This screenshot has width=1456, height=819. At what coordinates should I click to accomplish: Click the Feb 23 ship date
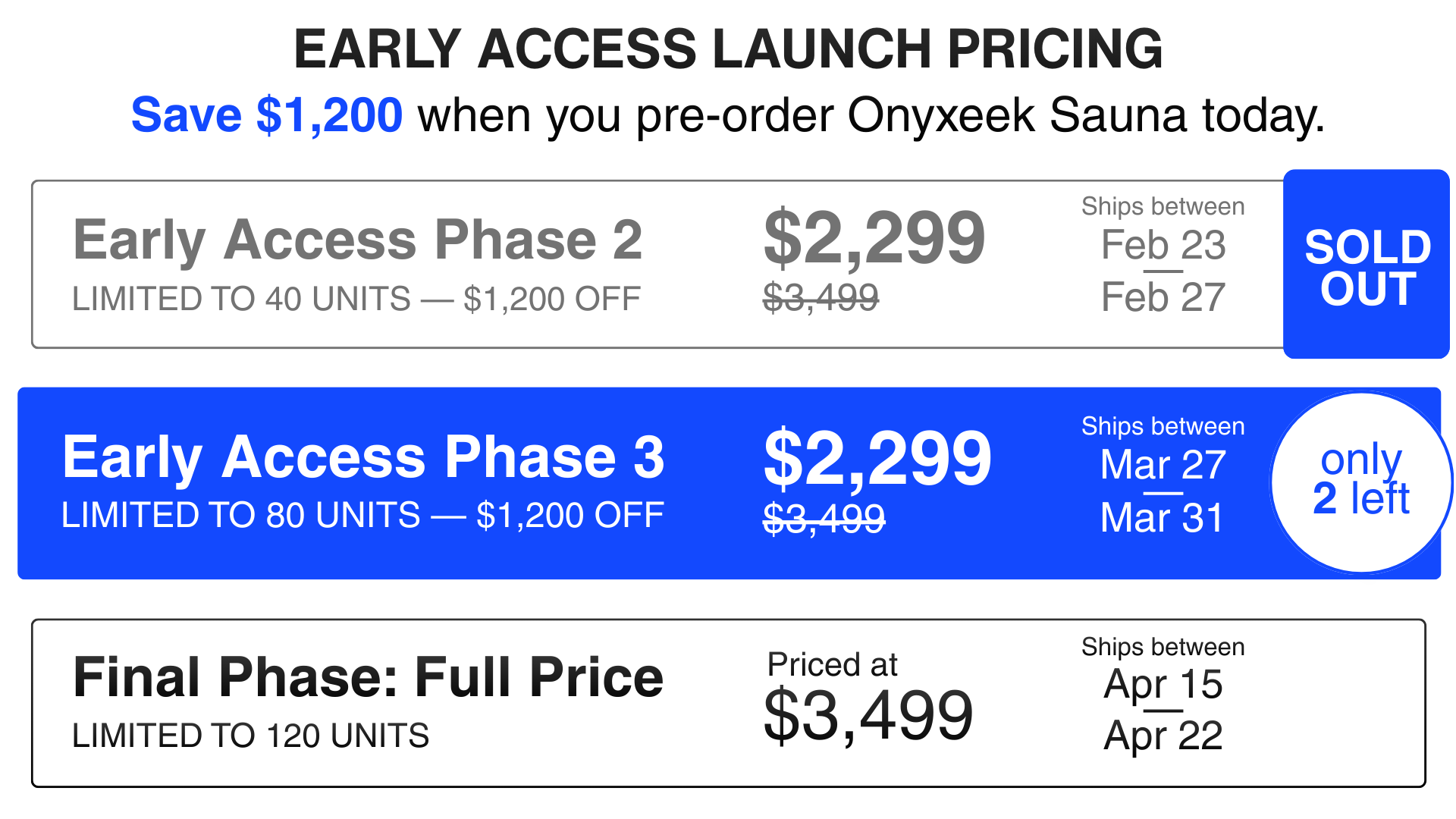tap(1163, 245)
